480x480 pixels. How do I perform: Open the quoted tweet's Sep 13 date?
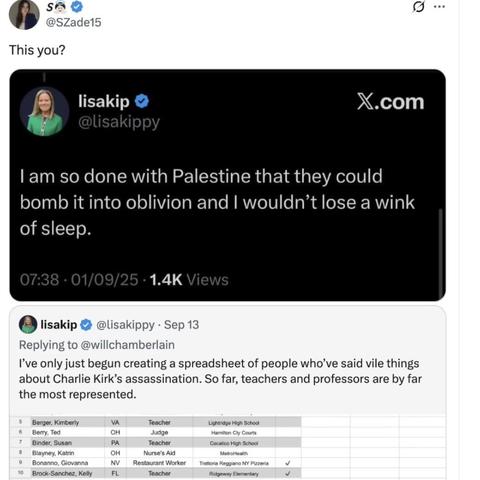coord(181,325)
